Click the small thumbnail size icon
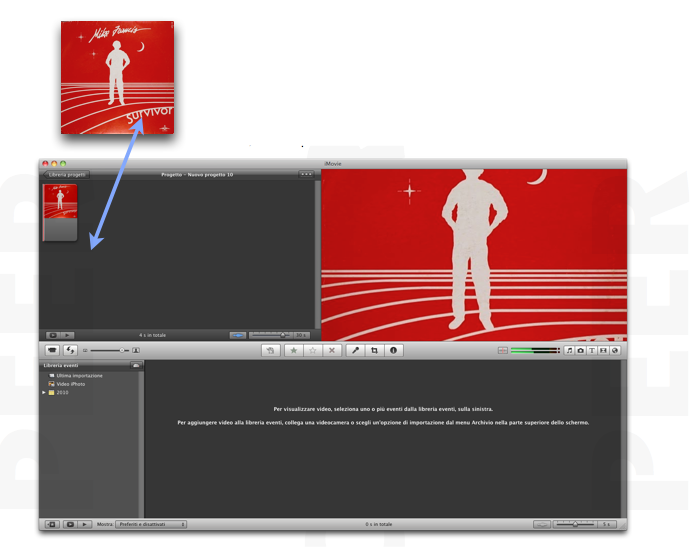690x547 pixels. click(85, 351)
